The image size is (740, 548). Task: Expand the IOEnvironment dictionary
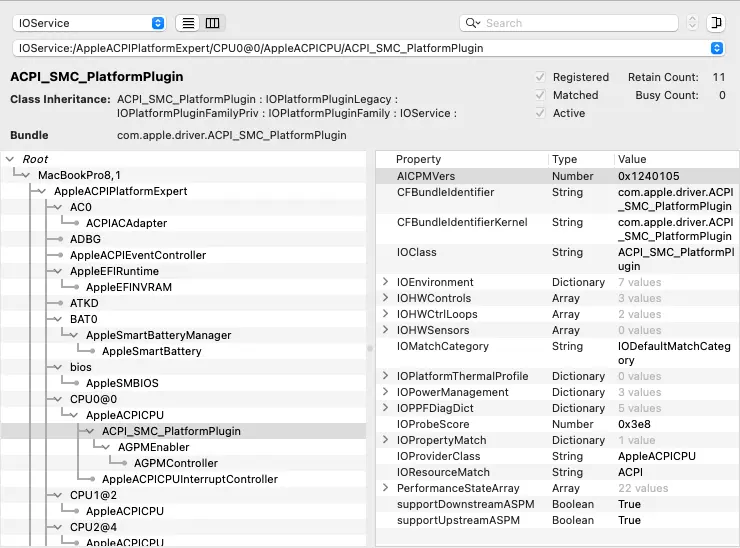(x=386, y=282)
